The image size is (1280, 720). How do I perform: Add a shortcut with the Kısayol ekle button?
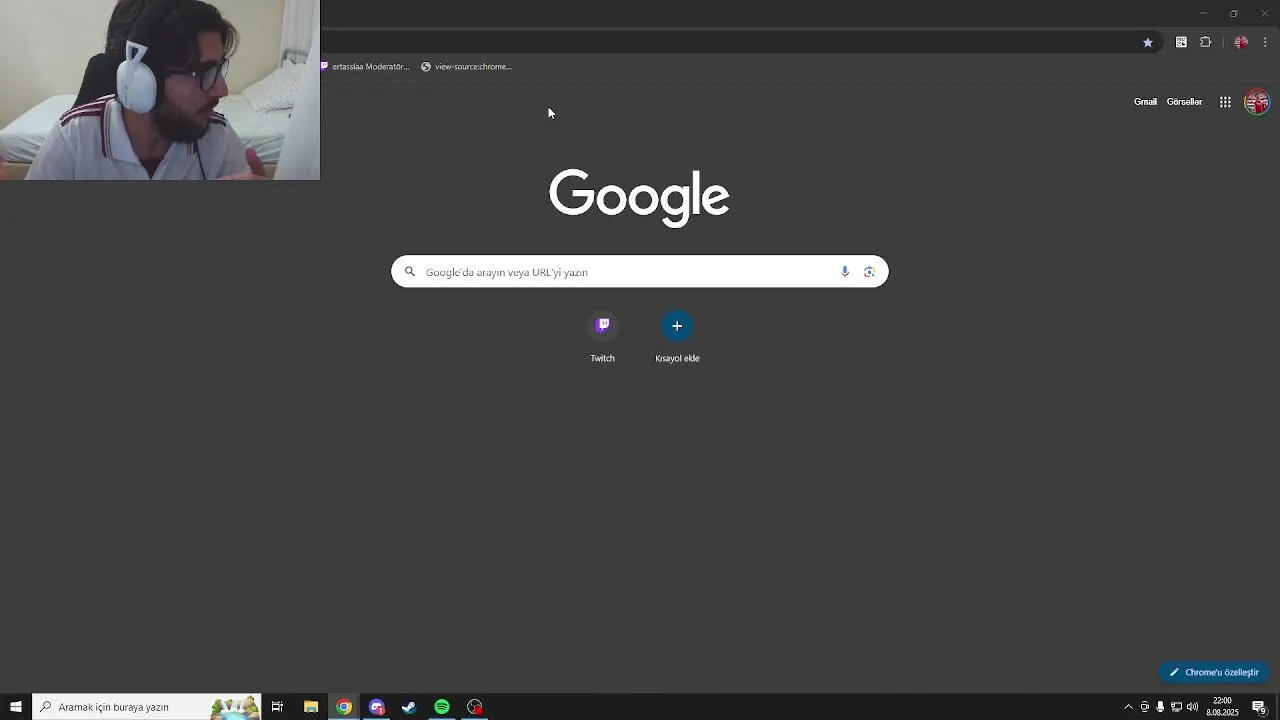point(677,337)
